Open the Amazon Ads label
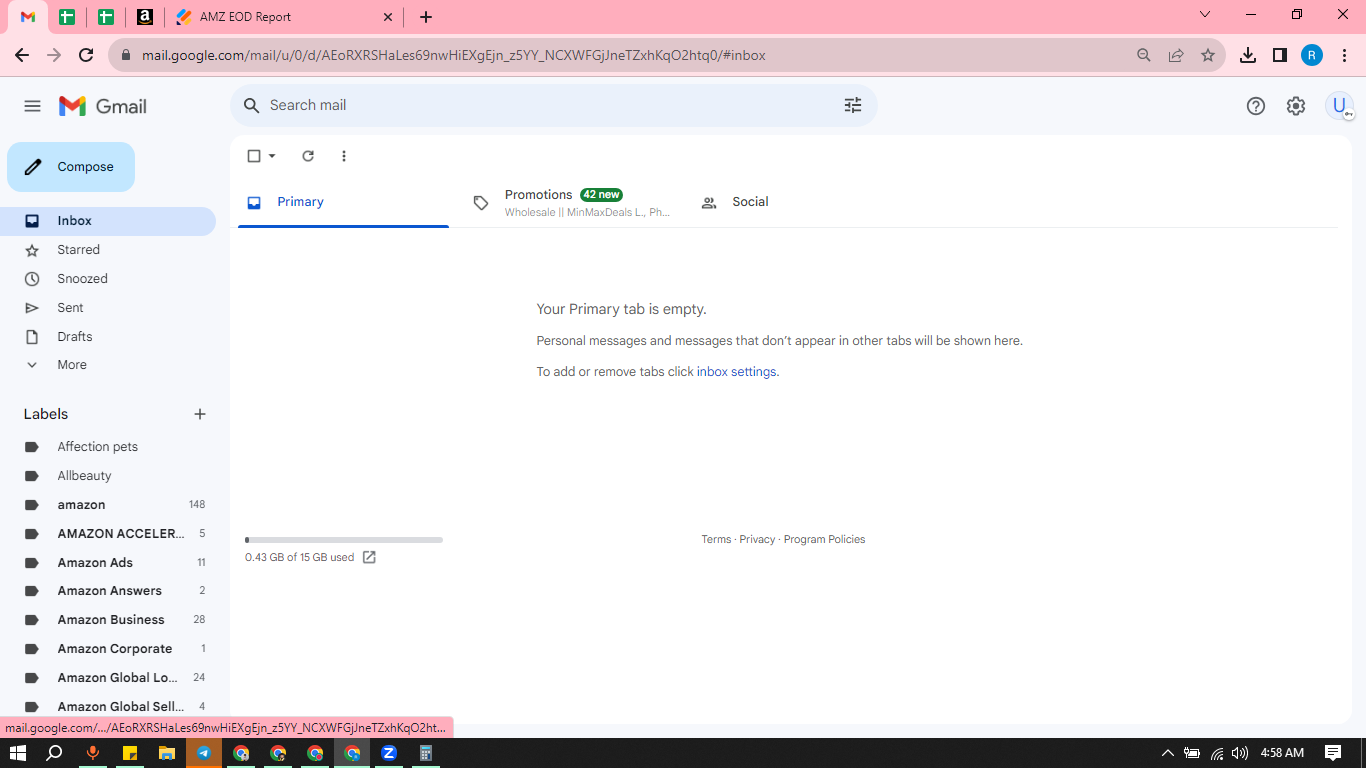 (108, 563)
